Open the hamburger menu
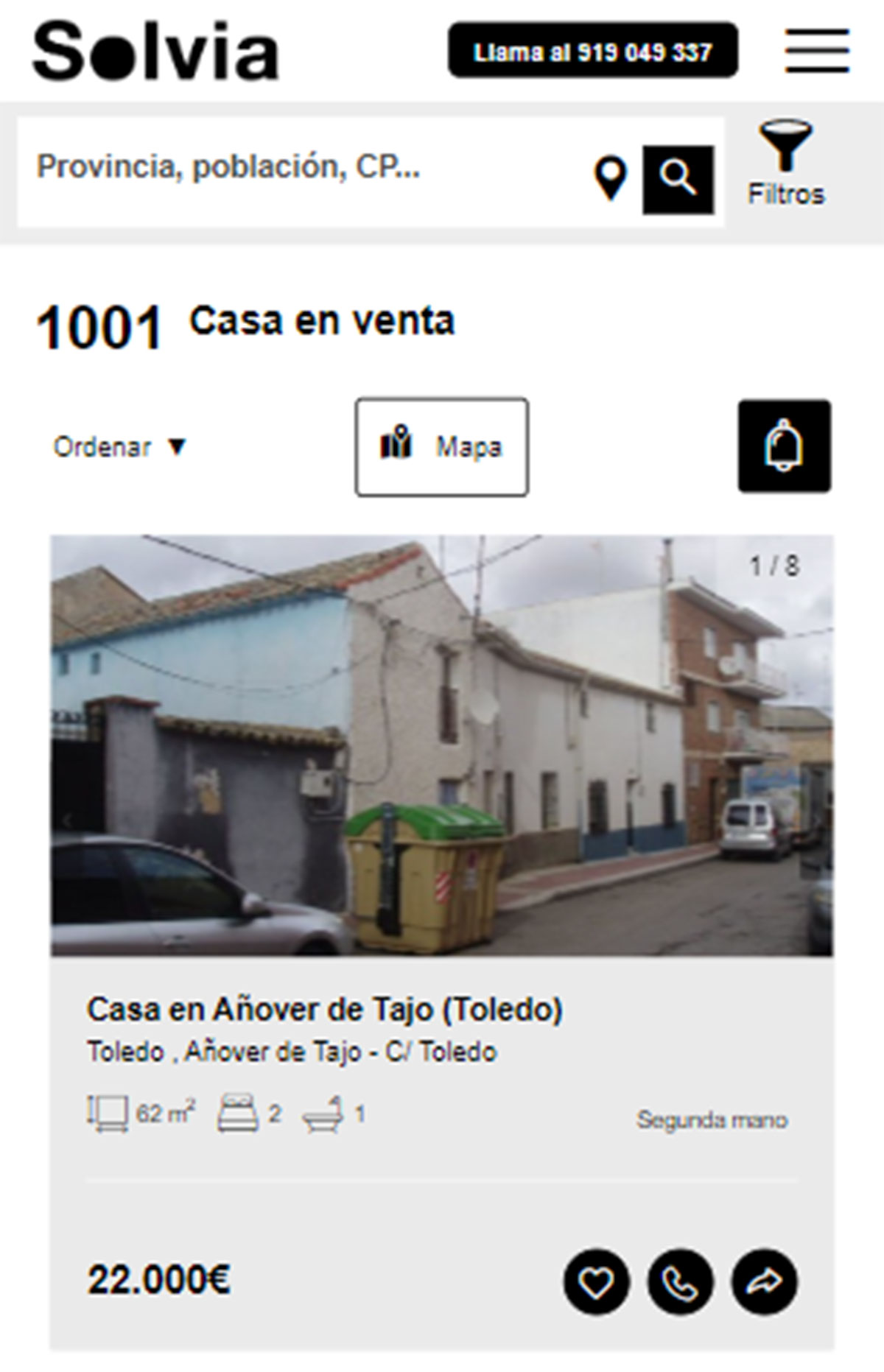Viewport: 884px width, 1372px height. 817,51
